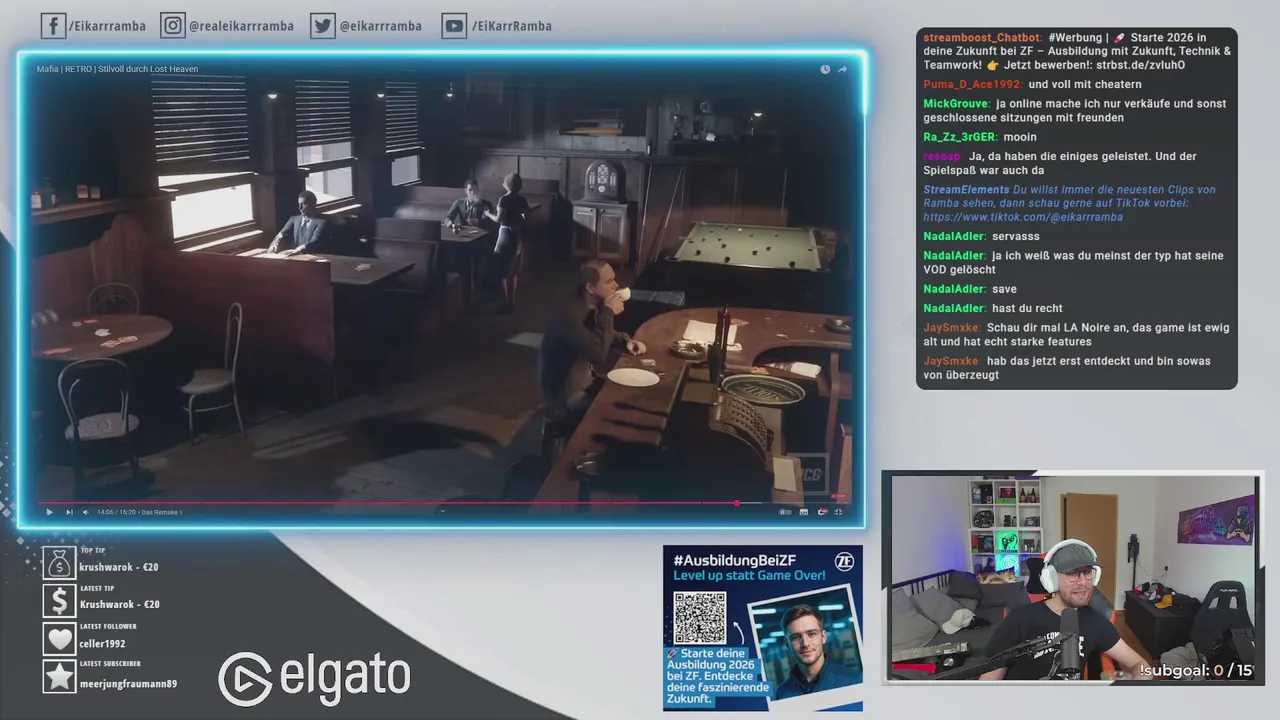Toggle subtitles button in video player
1280x720 pixels.
coord(803,512)
